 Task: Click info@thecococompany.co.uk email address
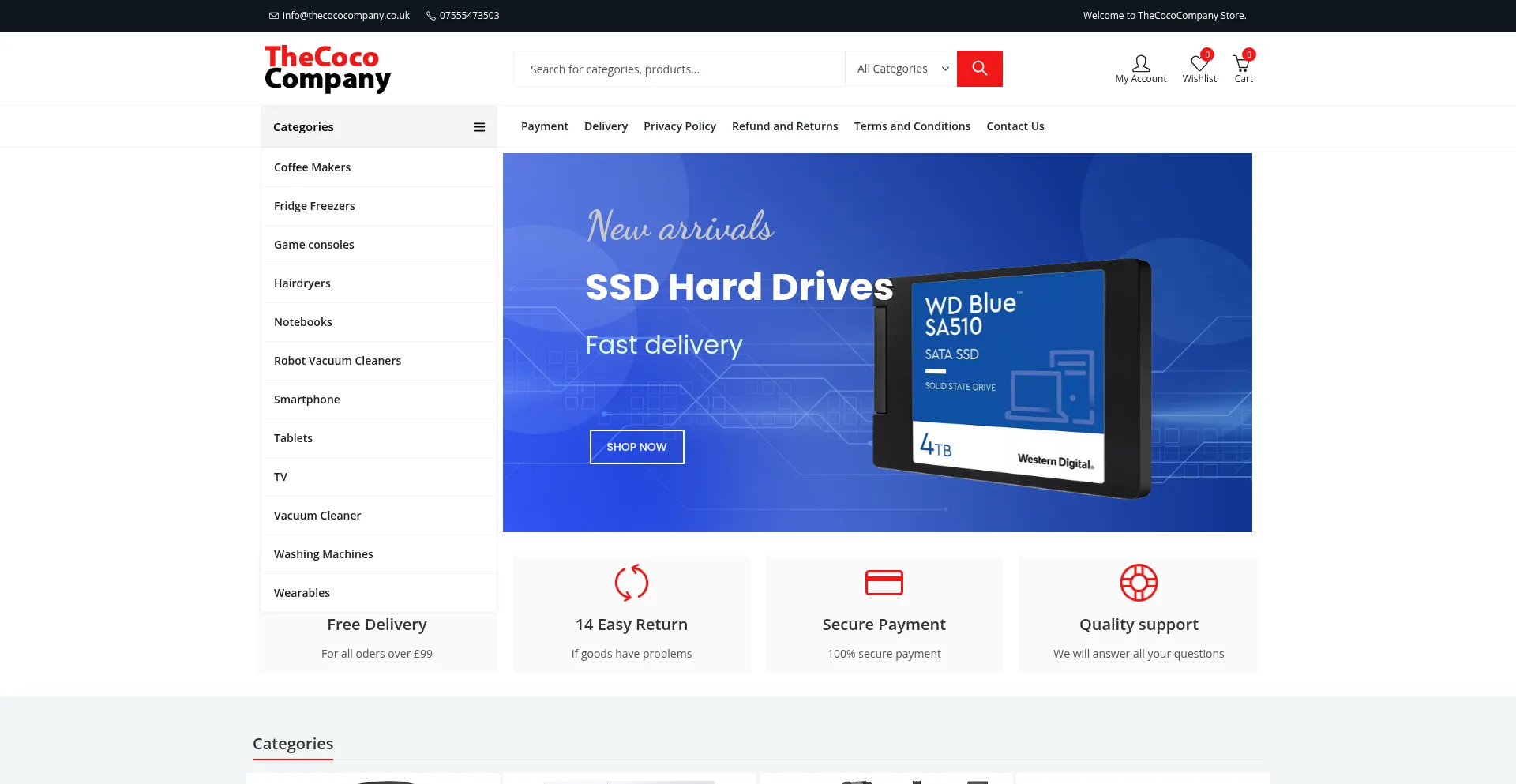tap(346, 16)
